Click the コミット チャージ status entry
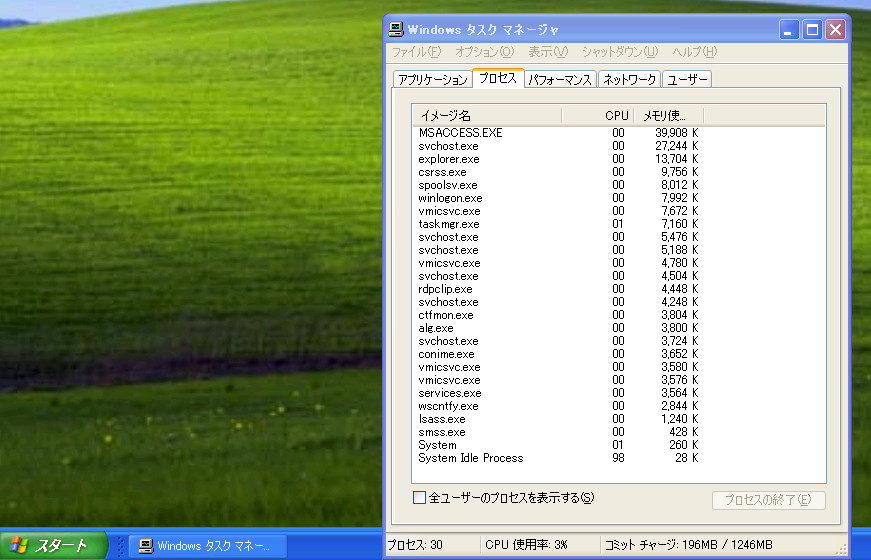Screen dimensions: 871x560 688,545
